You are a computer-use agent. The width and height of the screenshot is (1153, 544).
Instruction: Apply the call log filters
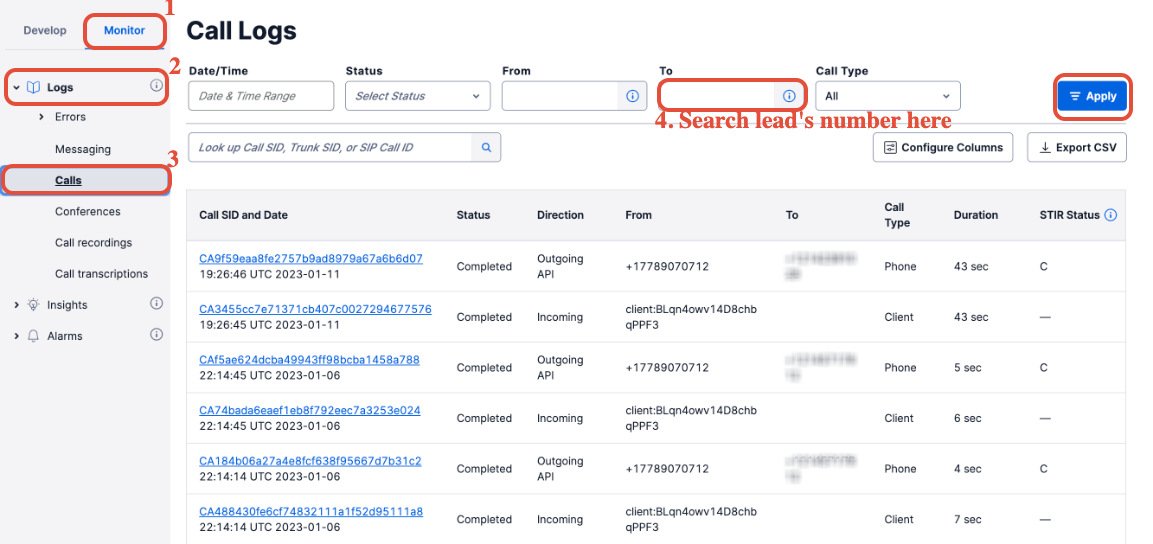click(1093, 96)
